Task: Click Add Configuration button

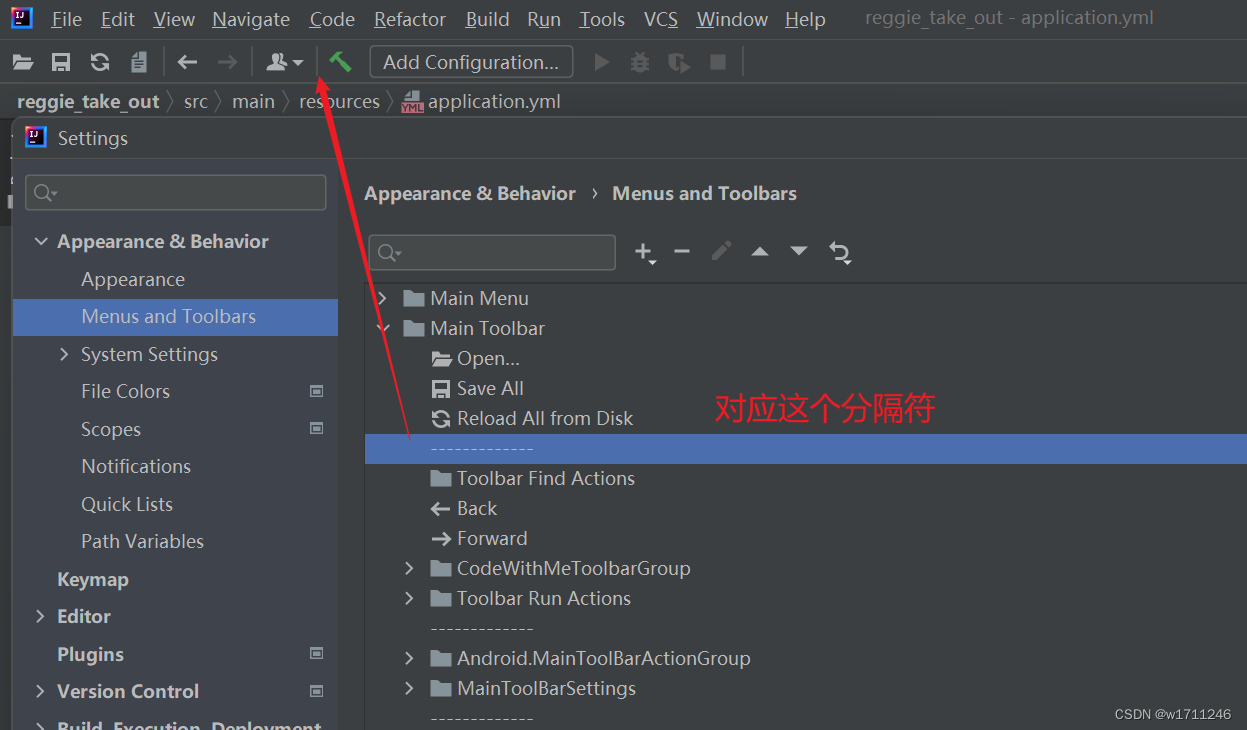Action: pyautogui.click(x=471, y=62)
